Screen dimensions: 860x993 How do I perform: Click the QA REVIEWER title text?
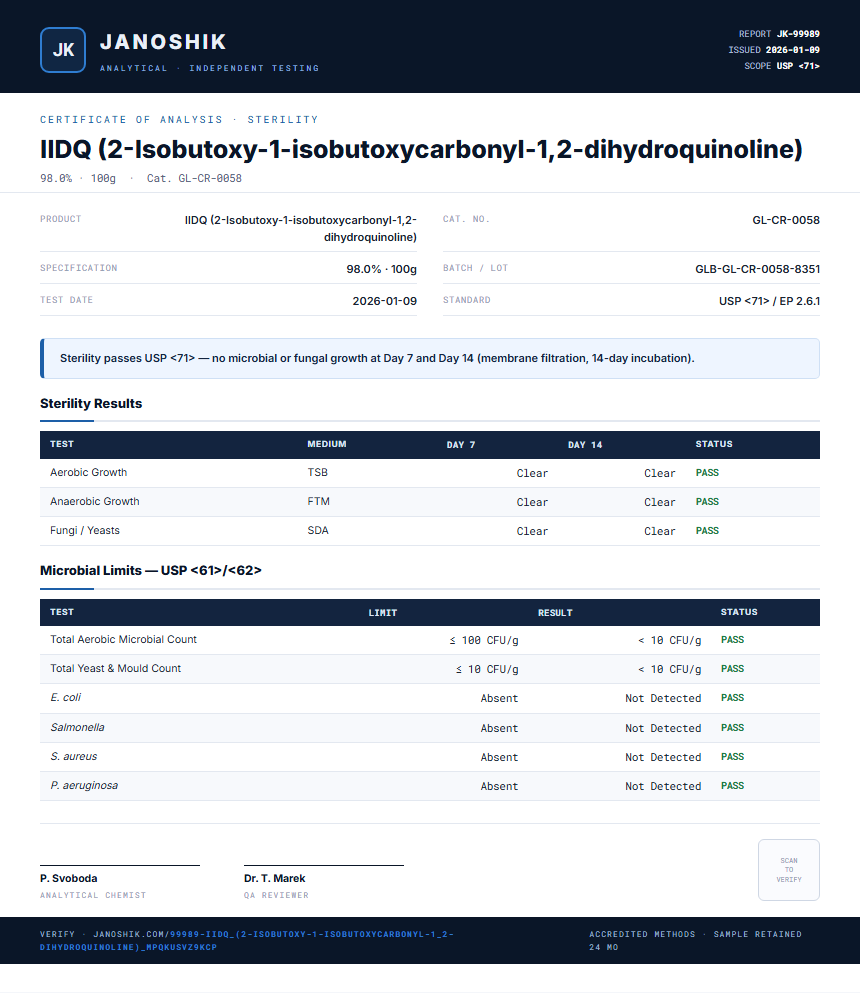pos(276,895)
